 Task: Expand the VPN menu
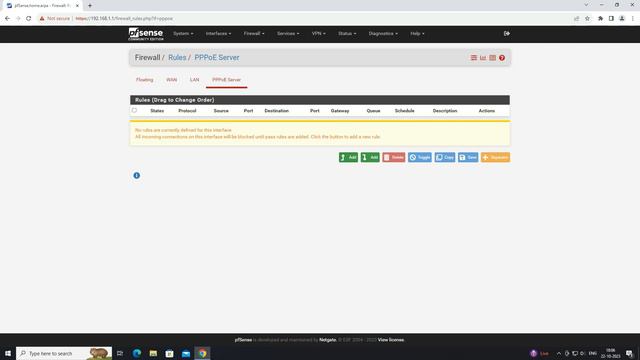[318, 33]
